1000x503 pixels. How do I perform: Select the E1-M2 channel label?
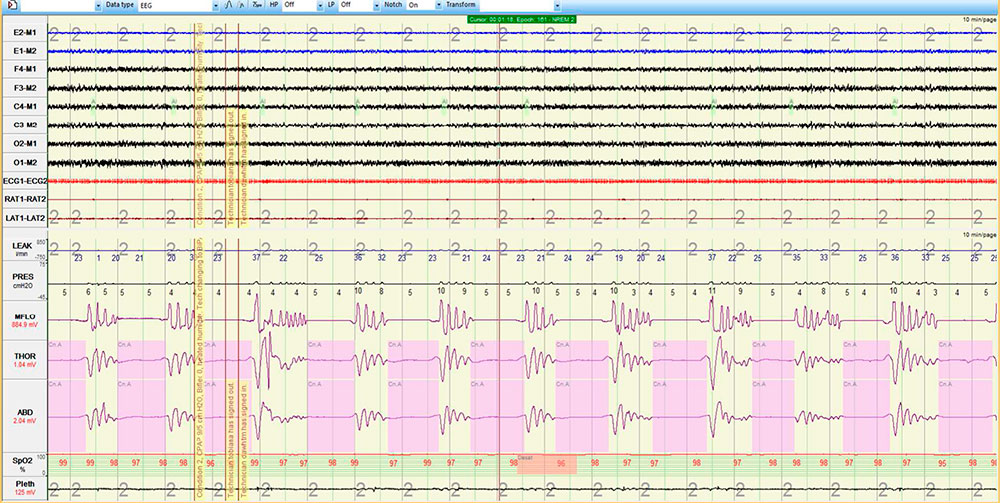tap(24, 50)
